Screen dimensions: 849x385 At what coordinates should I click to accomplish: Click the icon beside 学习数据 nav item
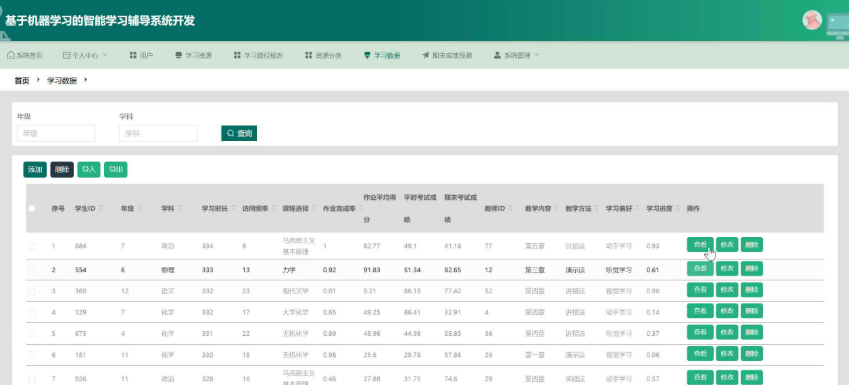tap(367, 55)
